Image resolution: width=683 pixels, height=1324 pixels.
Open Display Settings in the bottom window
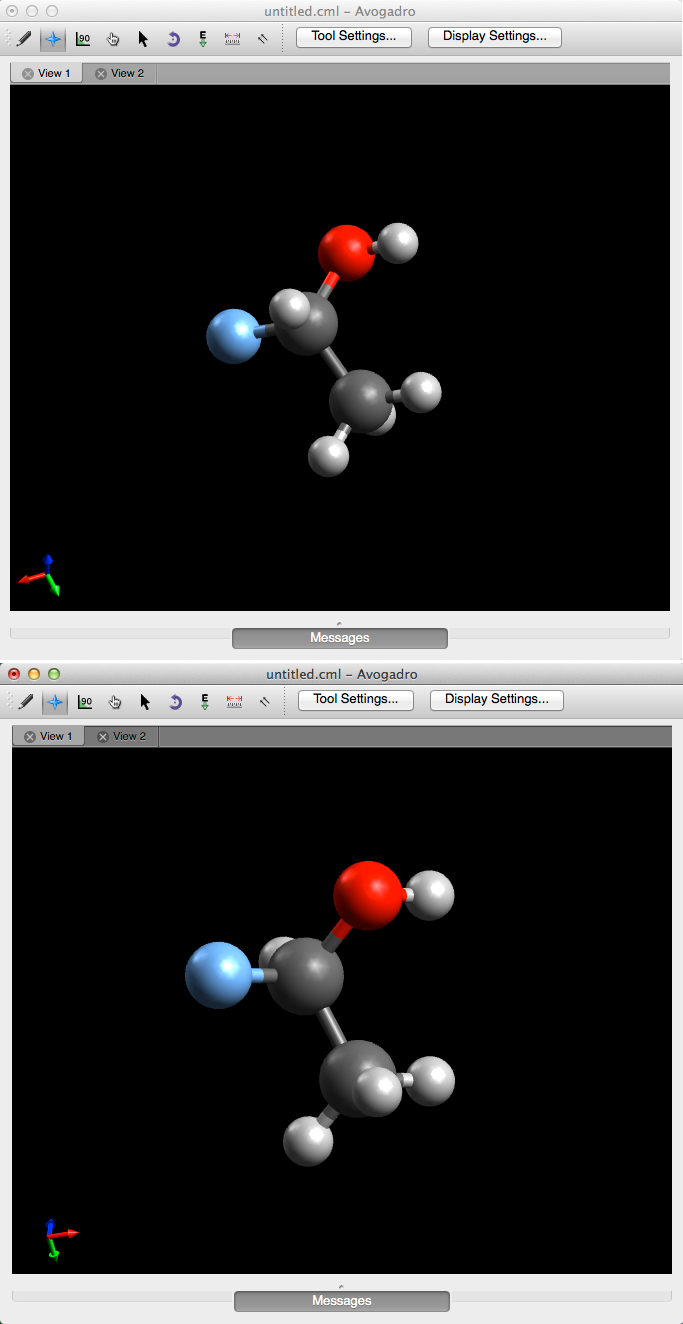pos(496,699)
